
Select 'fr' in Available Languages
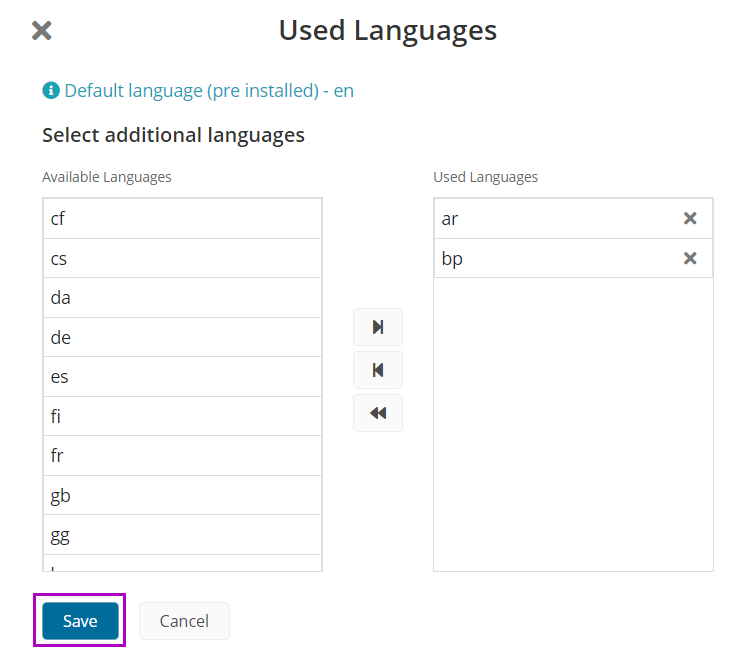pos(182,456)
